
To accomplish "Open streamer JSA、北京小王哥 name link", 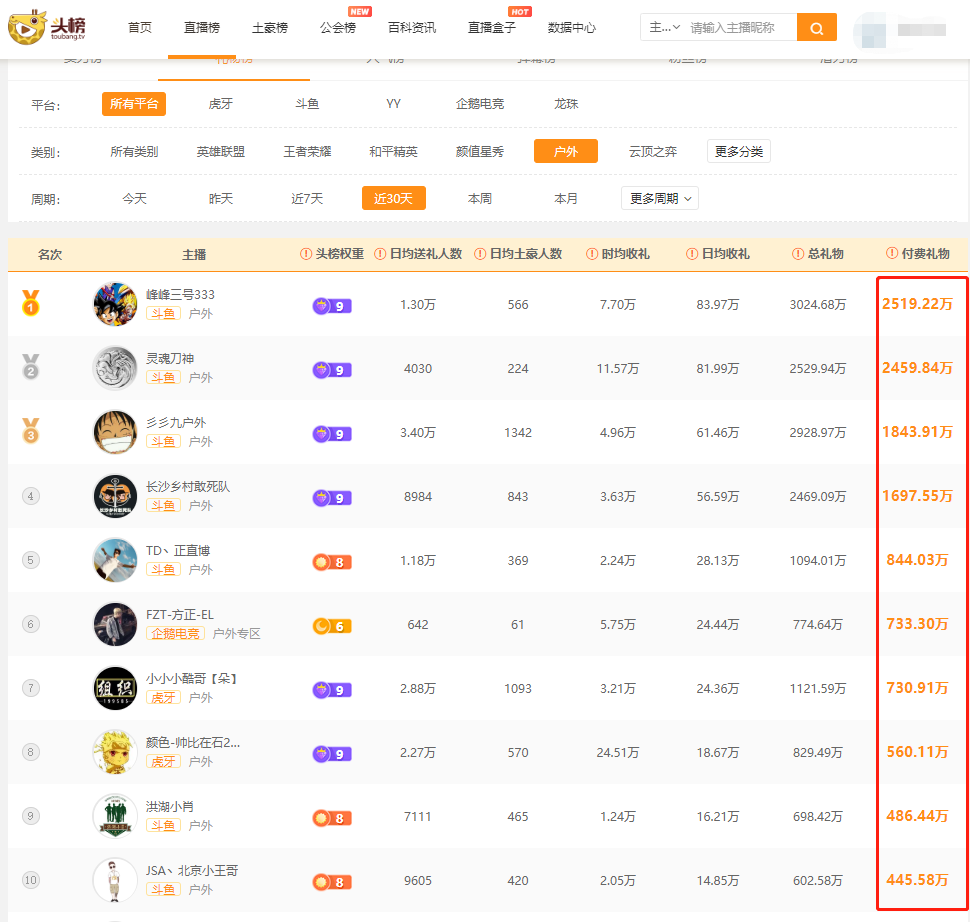I will coord(192,871).
